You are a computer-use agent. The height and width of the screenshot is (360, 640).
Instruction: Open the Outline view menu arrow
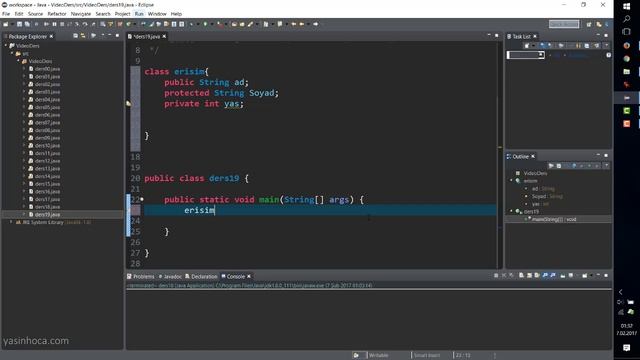coord(606,166)
